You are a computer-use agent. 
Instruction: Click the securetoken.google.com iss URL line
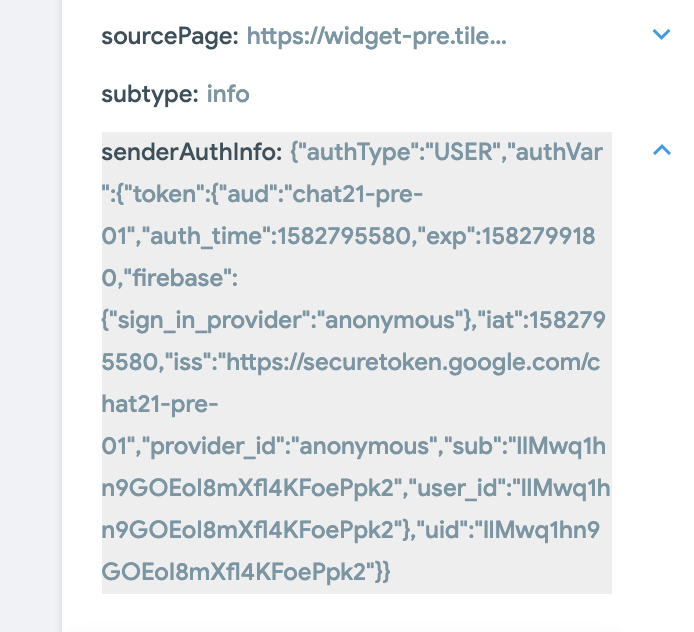[351, 362]
